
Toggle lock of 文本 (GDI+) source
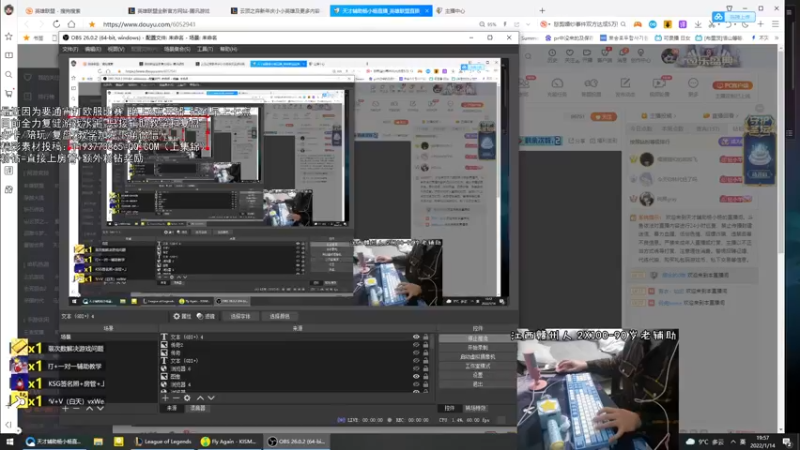(426, 361)
